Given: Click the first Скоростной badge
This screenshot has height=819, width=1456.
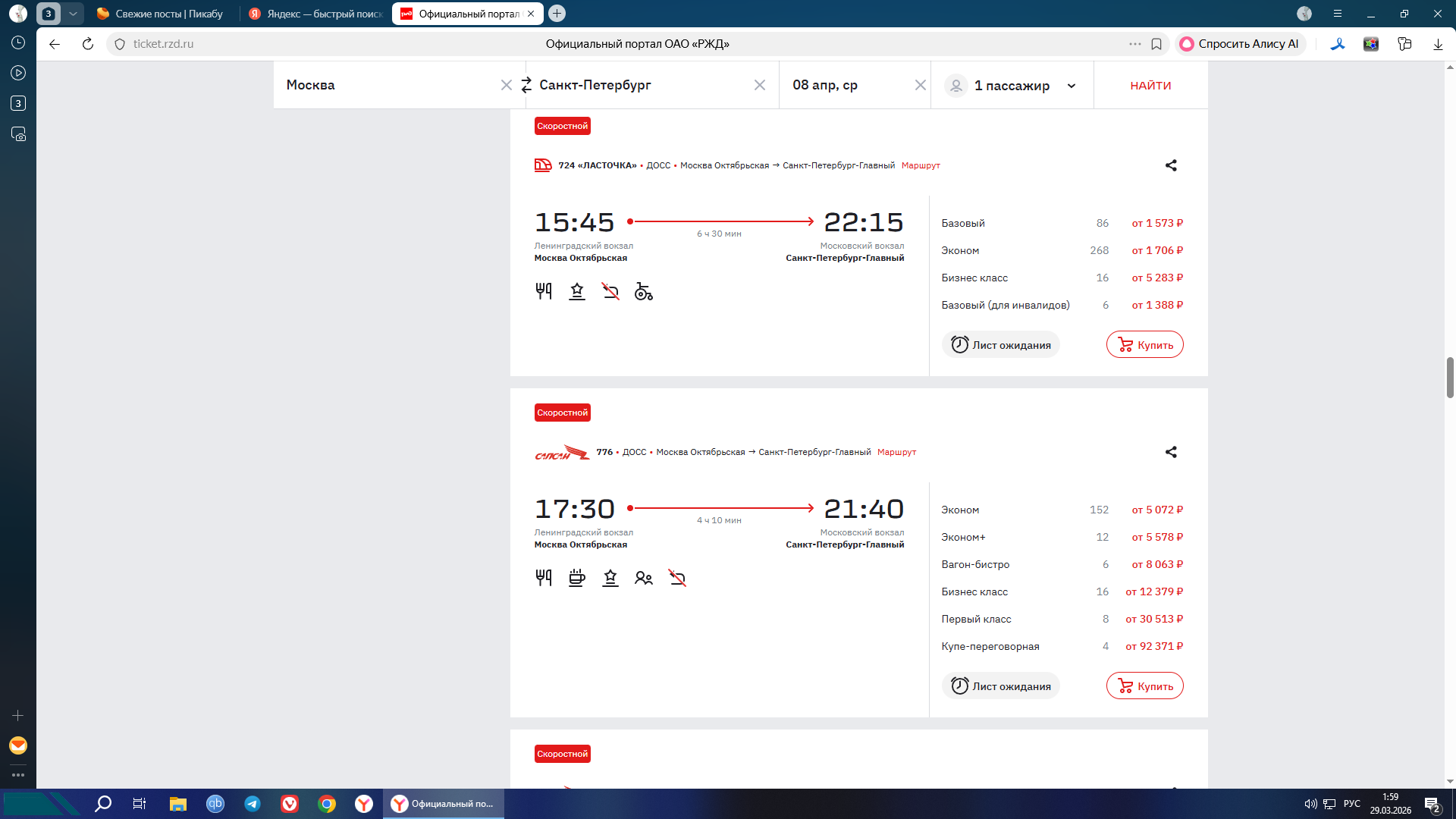Looking at the screenshot, I should pyautogui.click(x=562, y=126).
